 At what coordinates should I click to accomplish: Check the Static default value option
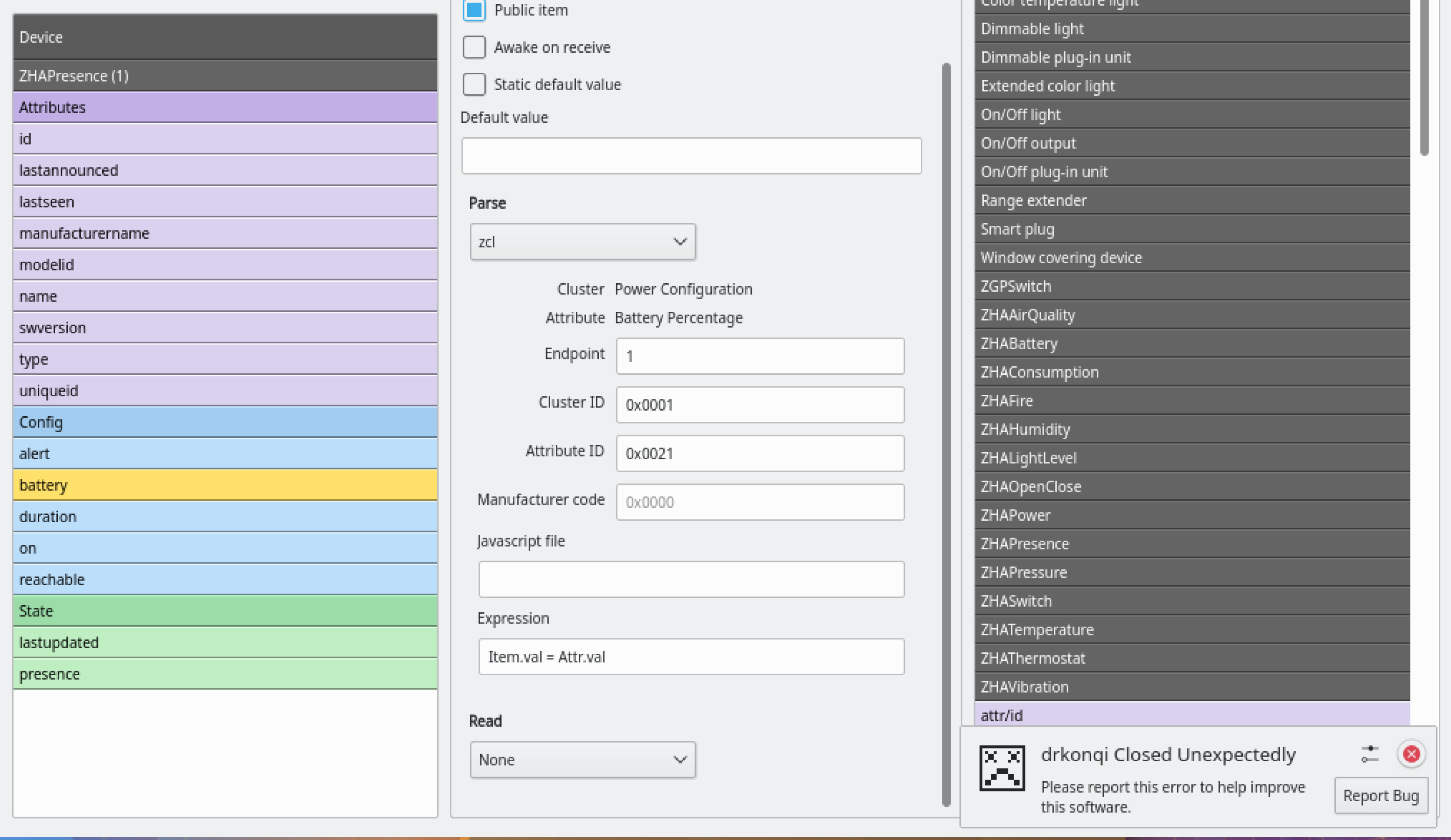474,84
